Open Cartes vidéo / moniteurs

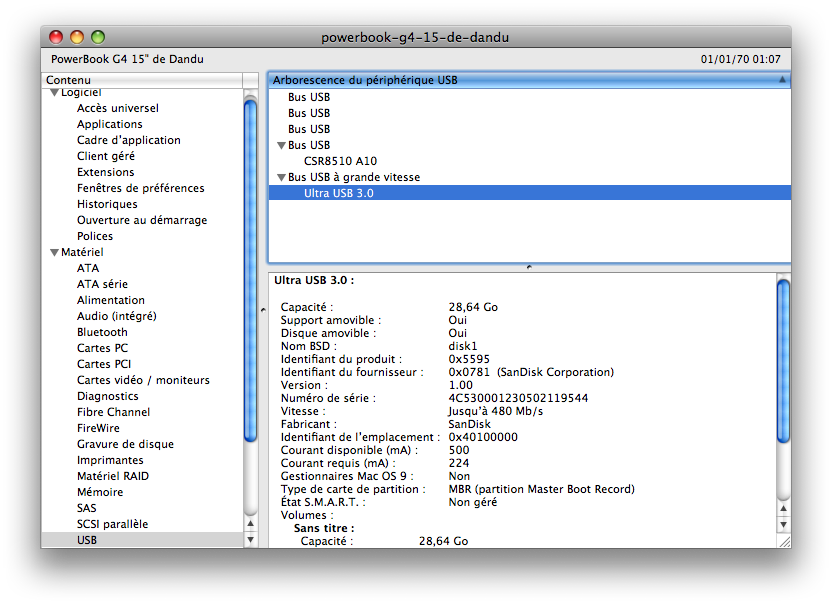143,380
